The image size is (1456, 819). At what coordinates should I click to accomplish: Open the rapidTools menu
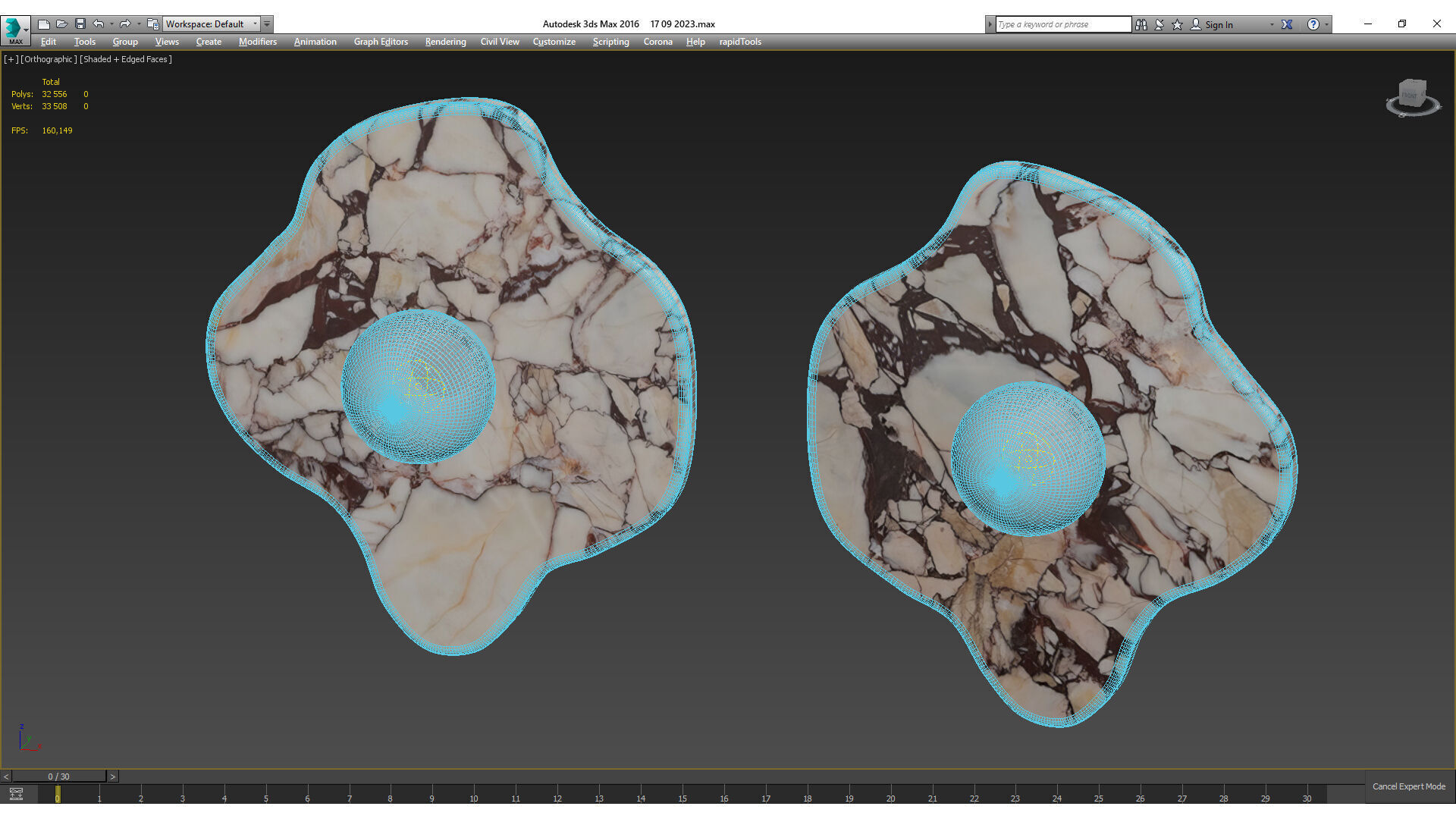pos(740,42)
